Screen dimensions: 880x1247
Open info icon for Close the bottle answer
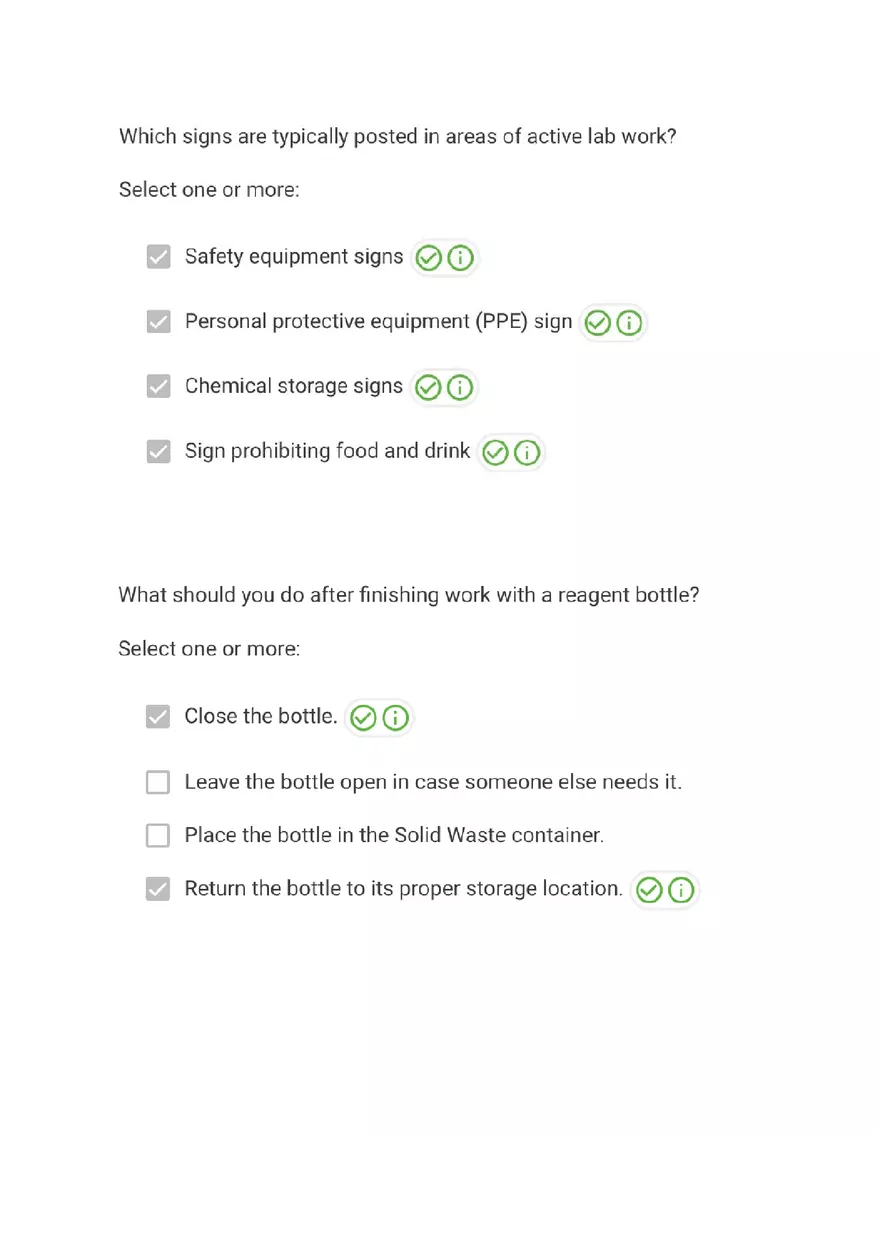point(393,717)
